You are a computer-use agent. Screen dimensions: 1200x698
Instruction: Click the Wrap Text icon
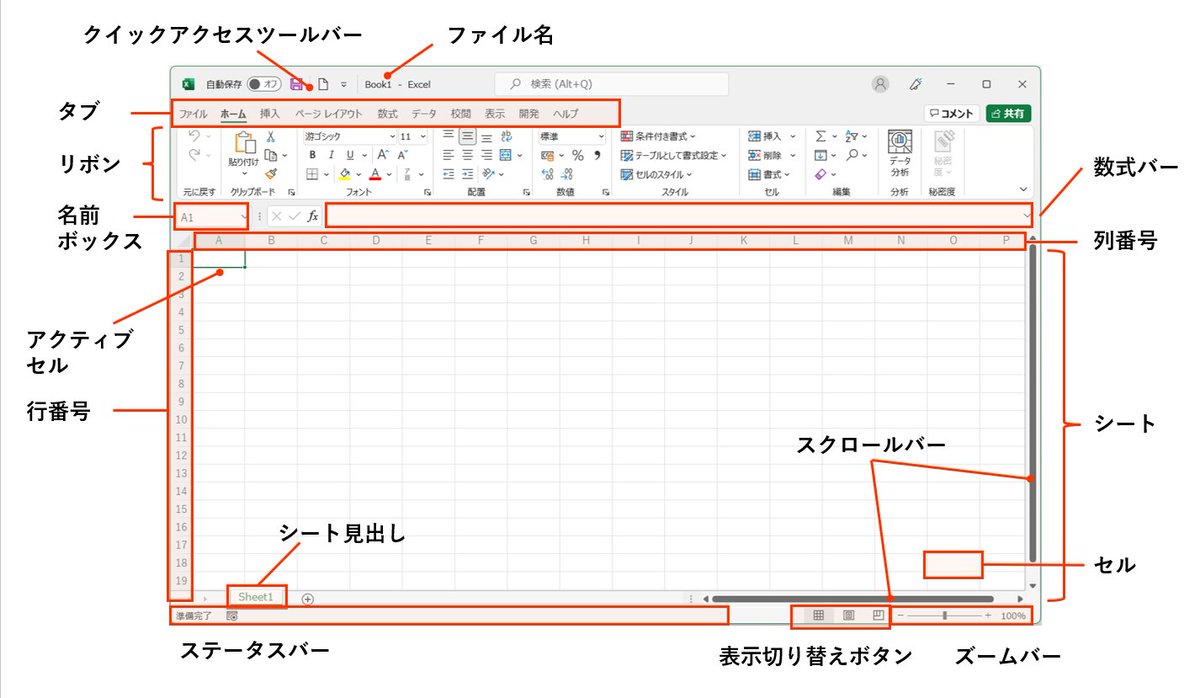pyautogui.click(x=506, y=136)
